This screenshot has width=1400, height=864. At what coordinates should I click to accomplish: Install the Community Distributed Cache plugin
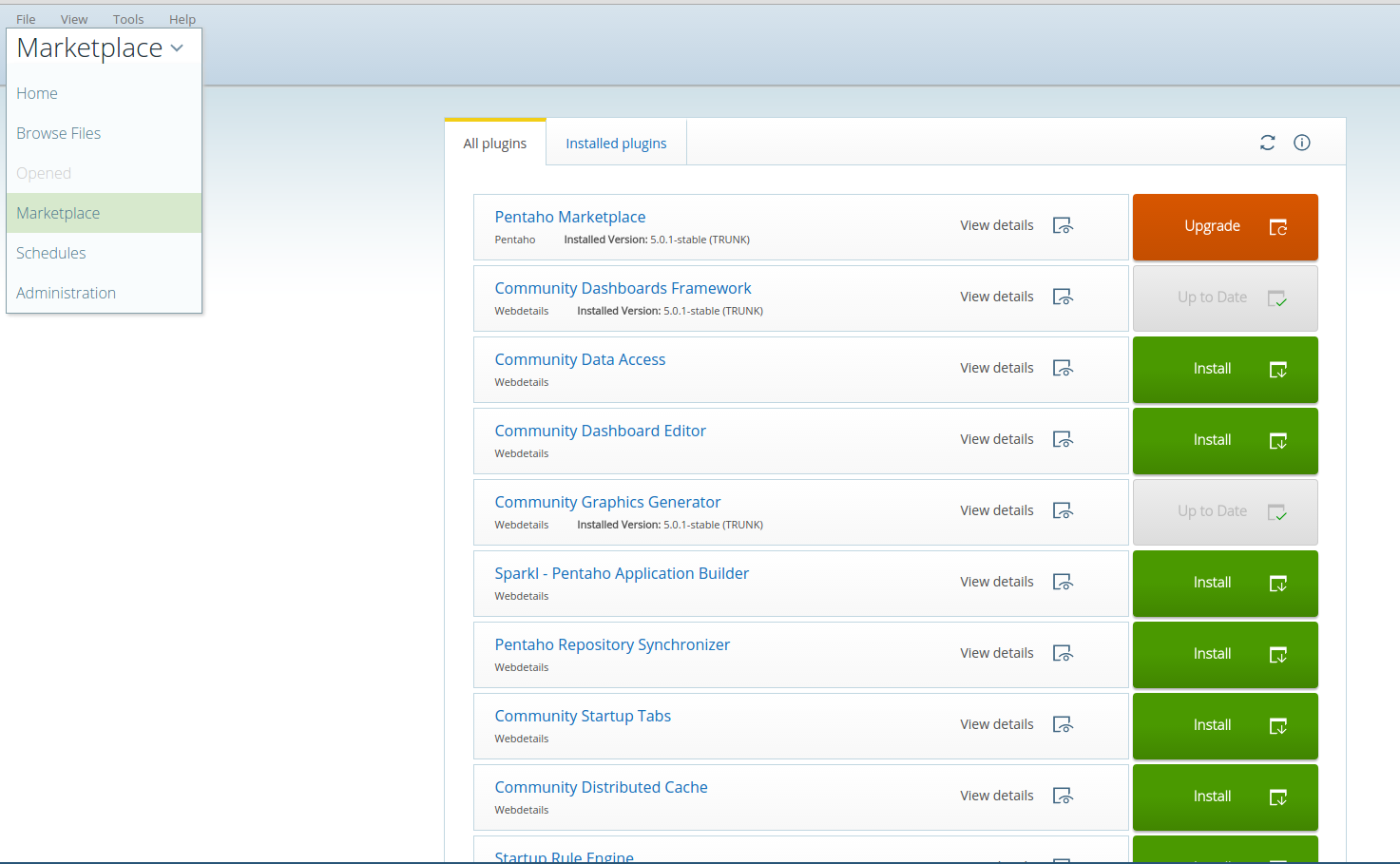click(x=1225, y=797)
